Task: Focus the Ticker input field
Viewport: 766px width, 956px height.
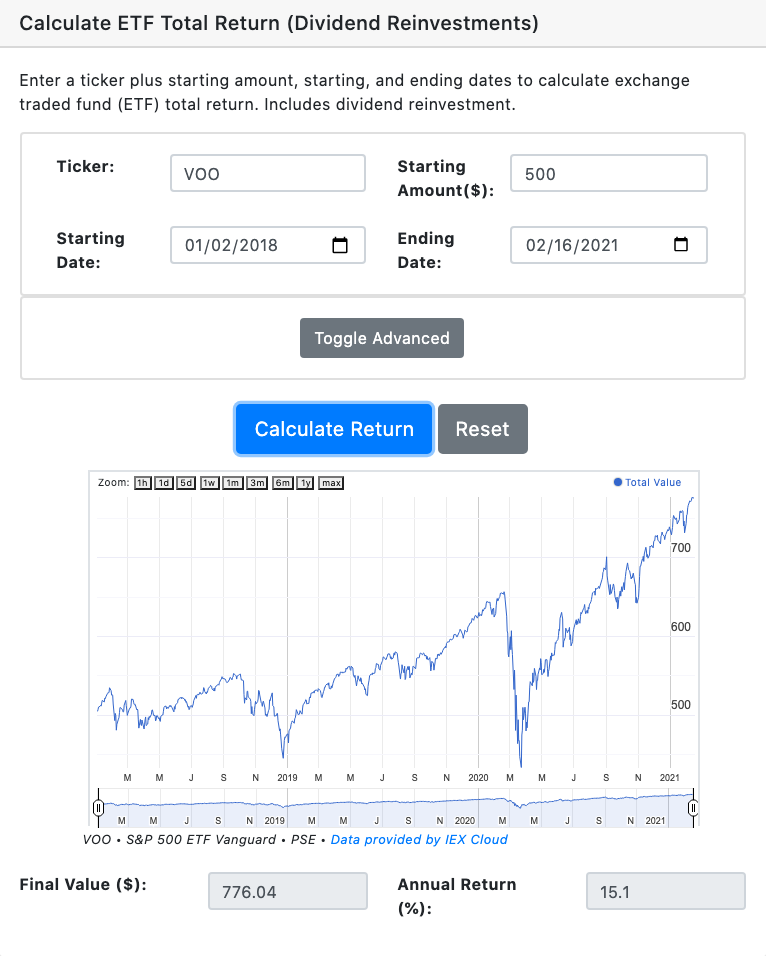Action: [268, 173]
